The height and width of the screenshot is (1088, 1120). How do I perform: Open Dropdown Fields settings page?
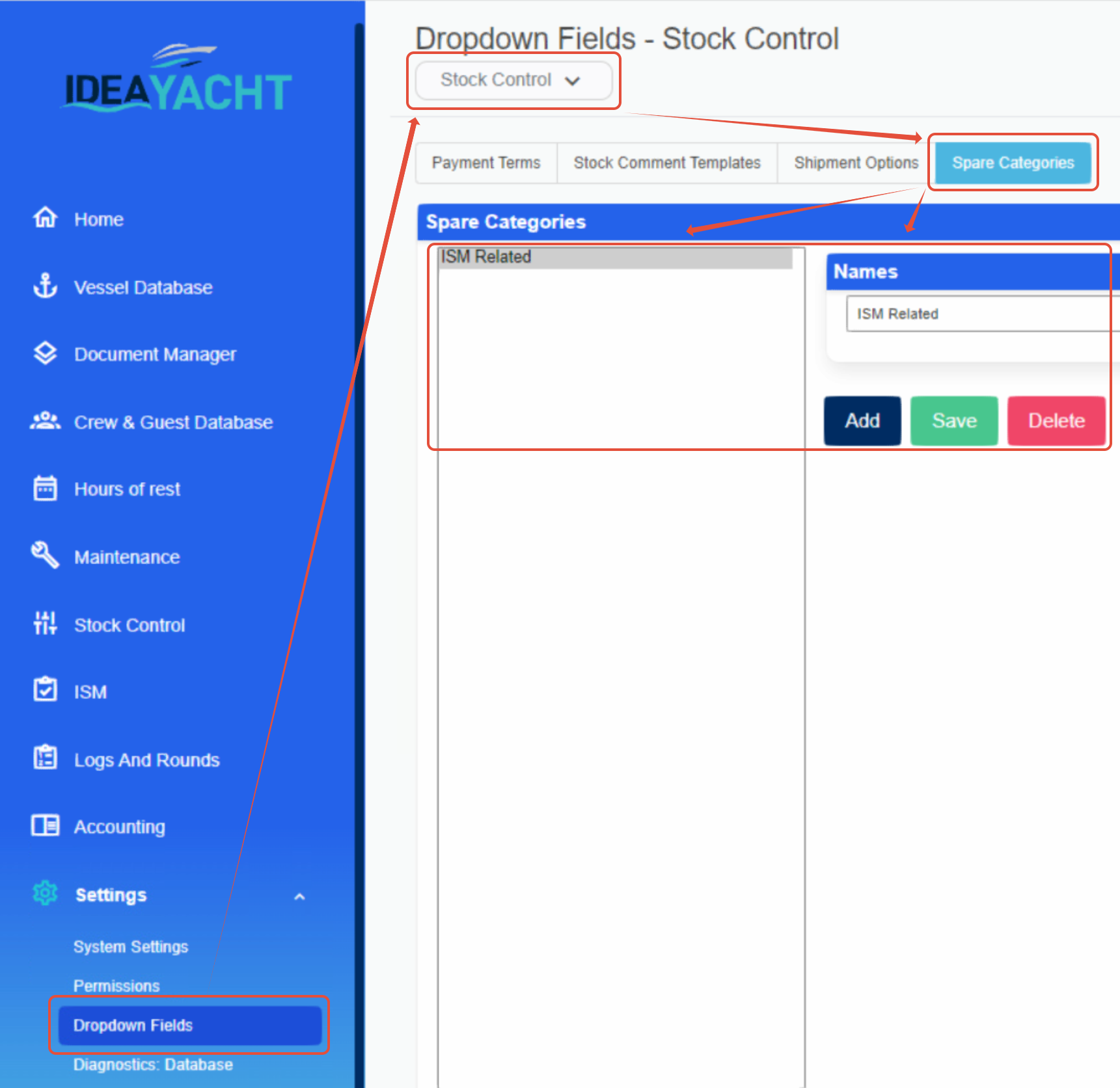tap(188, 1026)
